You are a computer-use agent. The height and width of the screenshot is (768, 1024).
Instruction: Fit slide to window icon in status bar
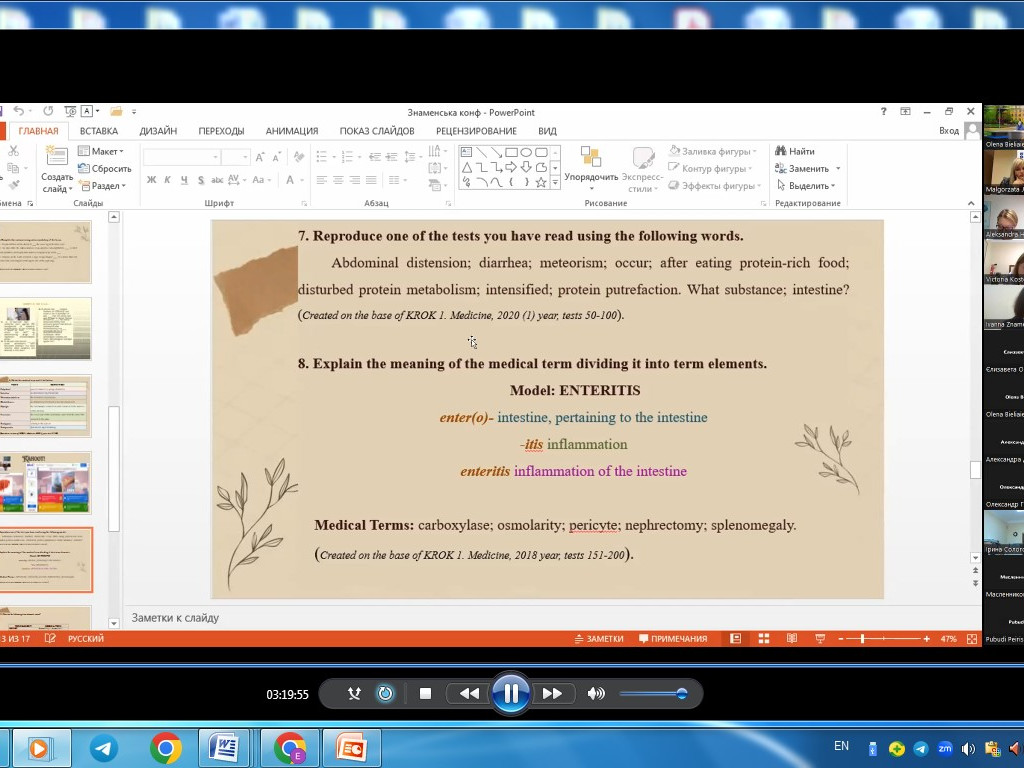(972, 639)
